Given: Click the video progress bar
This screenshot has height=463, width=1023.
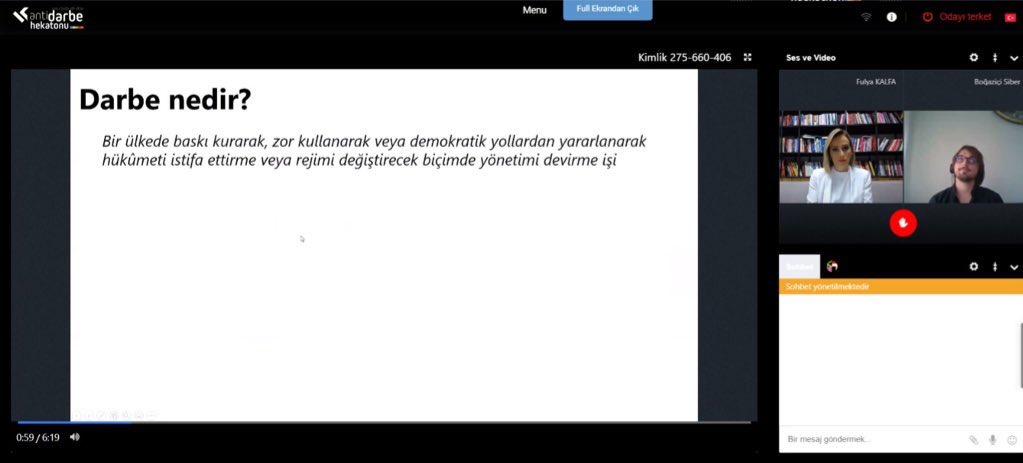Looking at the screenshot, I should [384, 423].
